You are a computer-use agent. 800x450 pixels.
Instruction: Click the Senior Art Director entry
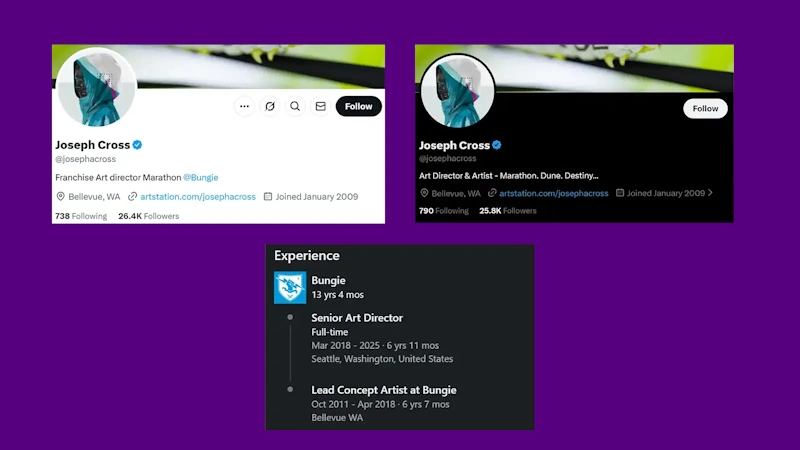coord(357,318)
